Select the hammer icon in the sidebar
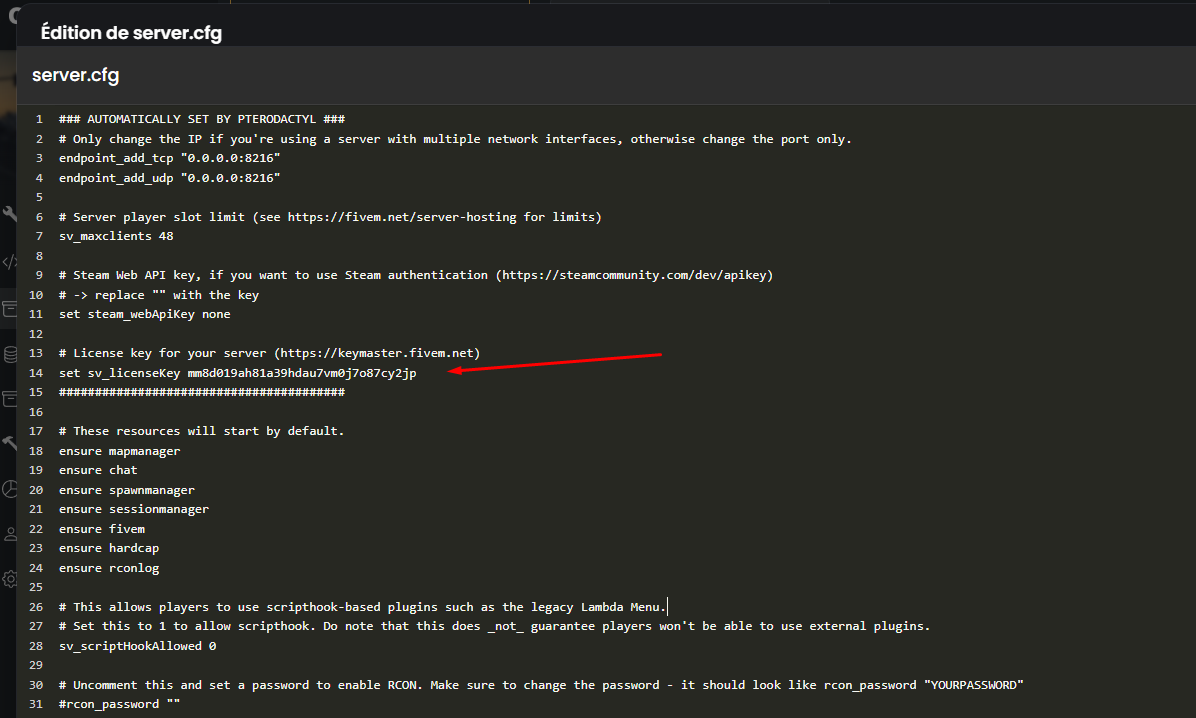Viewport: 1196px width, 718px height. coord(9,443)
